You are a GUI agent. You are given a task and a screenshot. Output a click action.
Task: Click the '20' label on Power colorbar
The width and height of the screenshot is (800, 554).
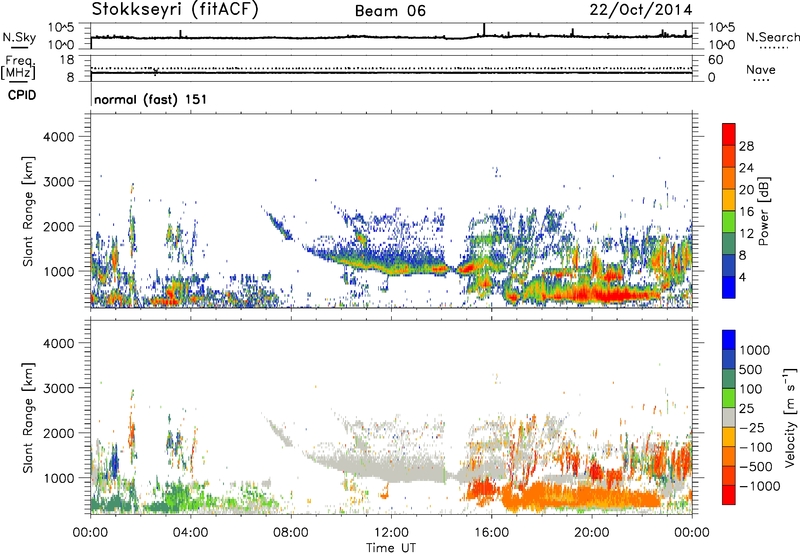point(746,190)
